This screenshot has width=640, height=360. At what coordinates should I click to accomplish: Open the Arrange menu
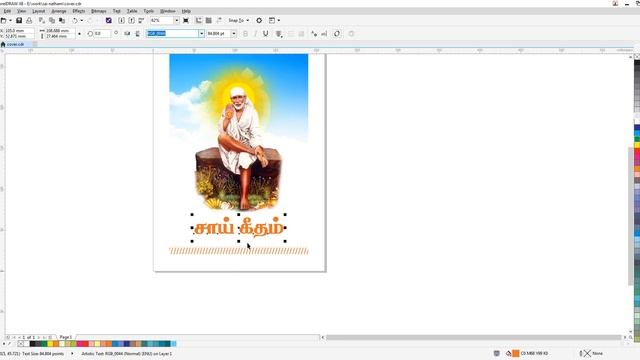[59, 11]
